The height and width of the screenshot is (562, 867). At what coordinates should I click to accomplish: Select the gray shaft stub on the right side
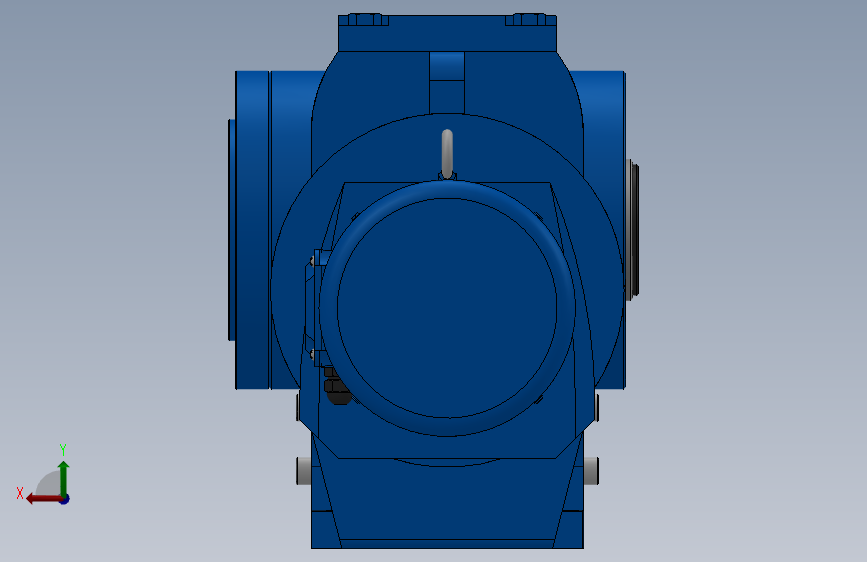[x=591, y=471]
